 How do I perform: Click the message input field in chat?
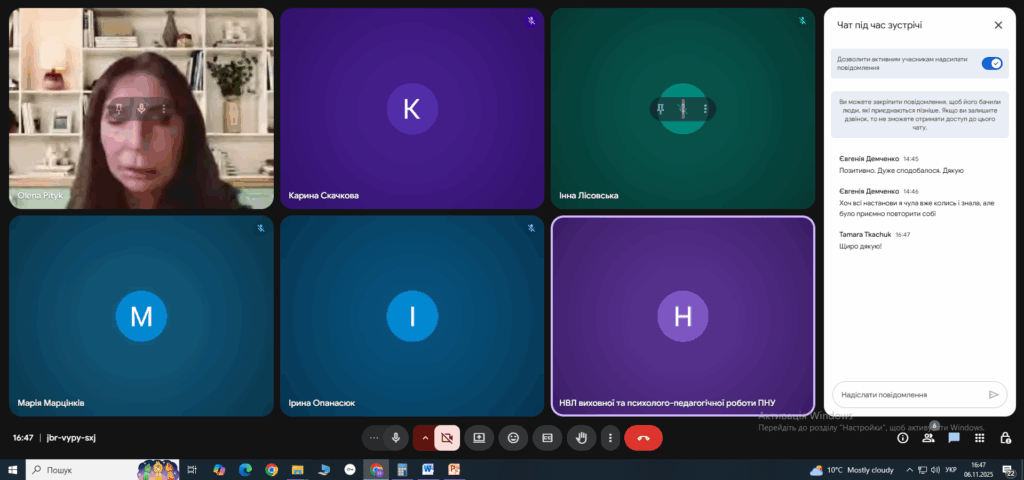(920, 394)
